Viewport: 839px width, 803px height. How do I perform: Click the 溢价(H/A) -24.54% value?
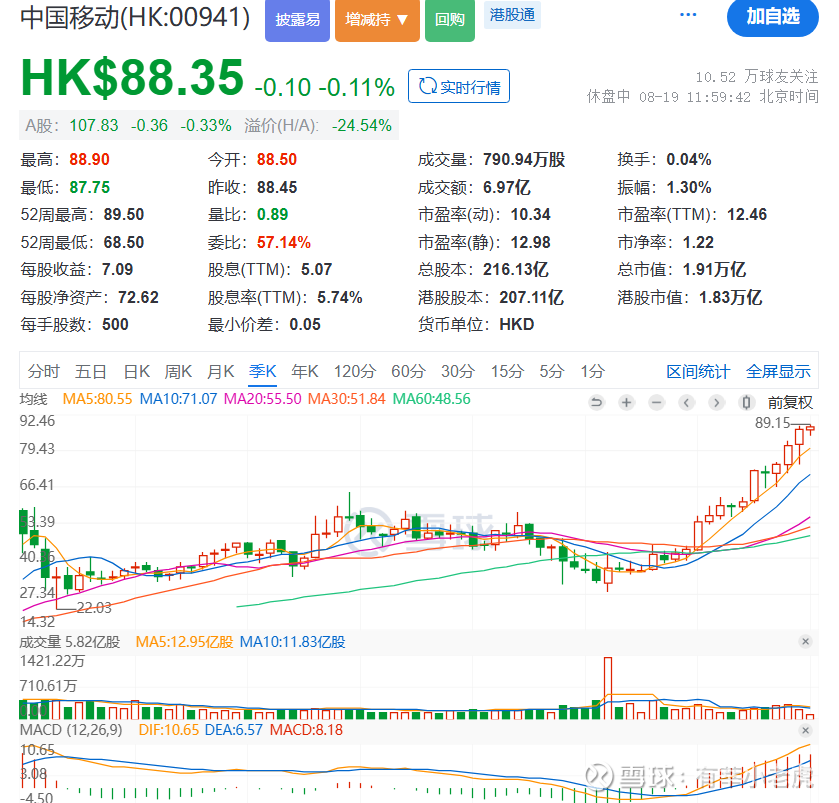pyautogui.click(x=362, y=126)
